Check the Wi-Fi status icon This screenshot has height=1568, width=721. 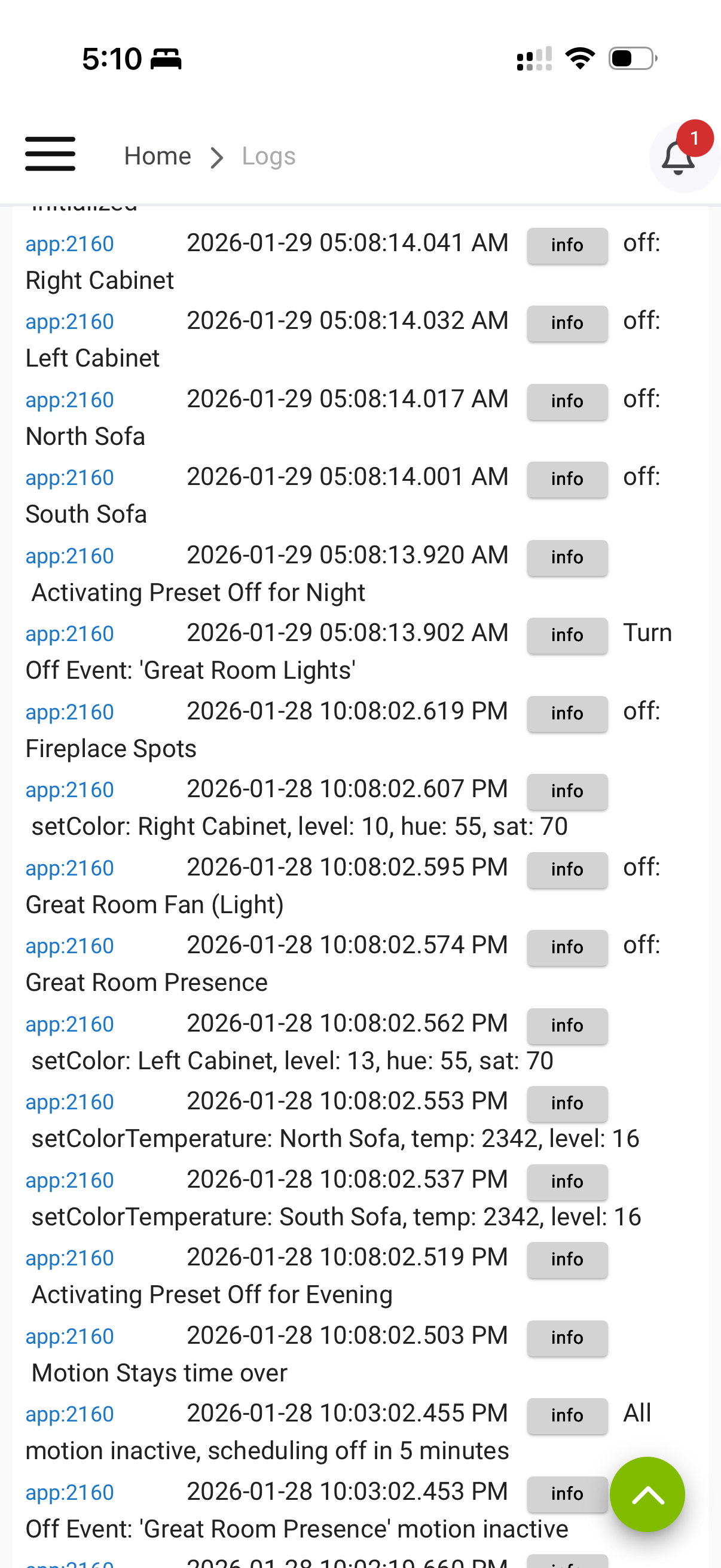tap(580, 59)
